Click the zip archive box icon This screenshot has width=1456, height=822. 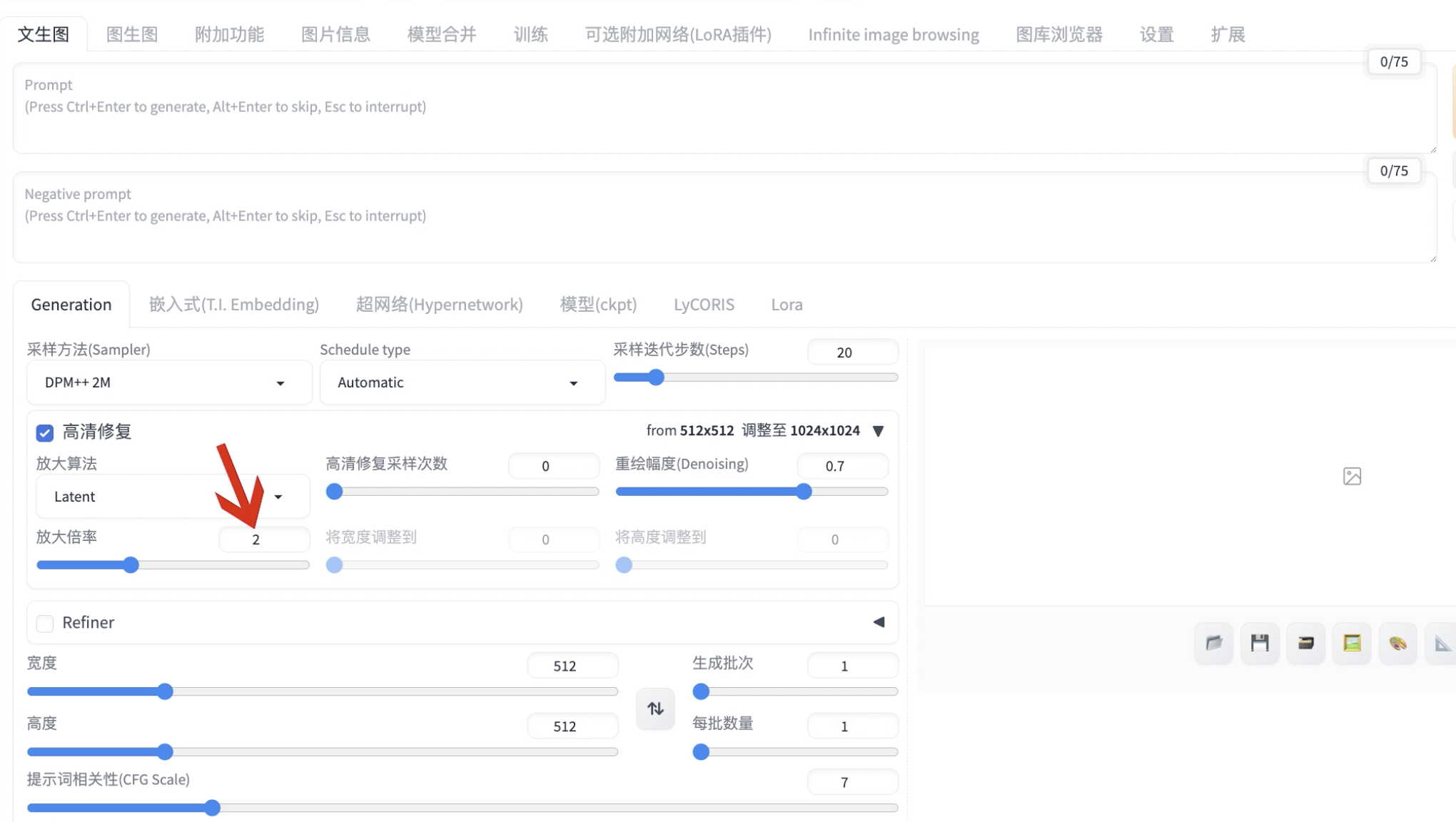[1305, 643]
